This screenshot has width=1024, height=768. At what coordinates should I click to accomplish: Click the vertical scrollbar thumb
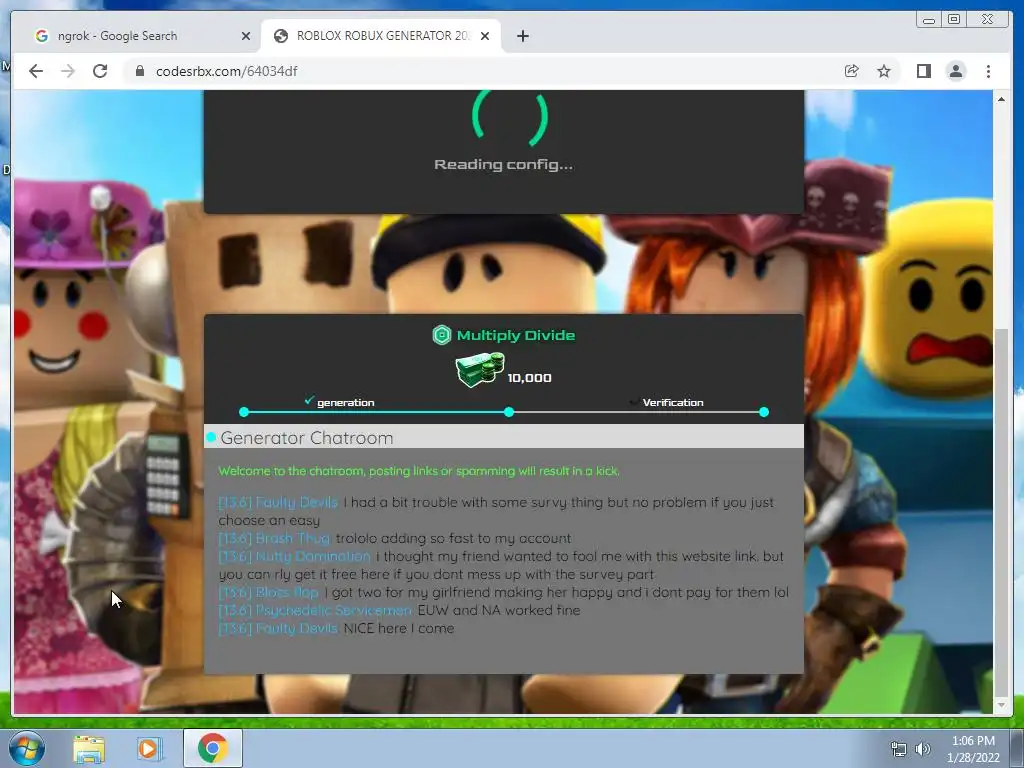pos(1001,513)
